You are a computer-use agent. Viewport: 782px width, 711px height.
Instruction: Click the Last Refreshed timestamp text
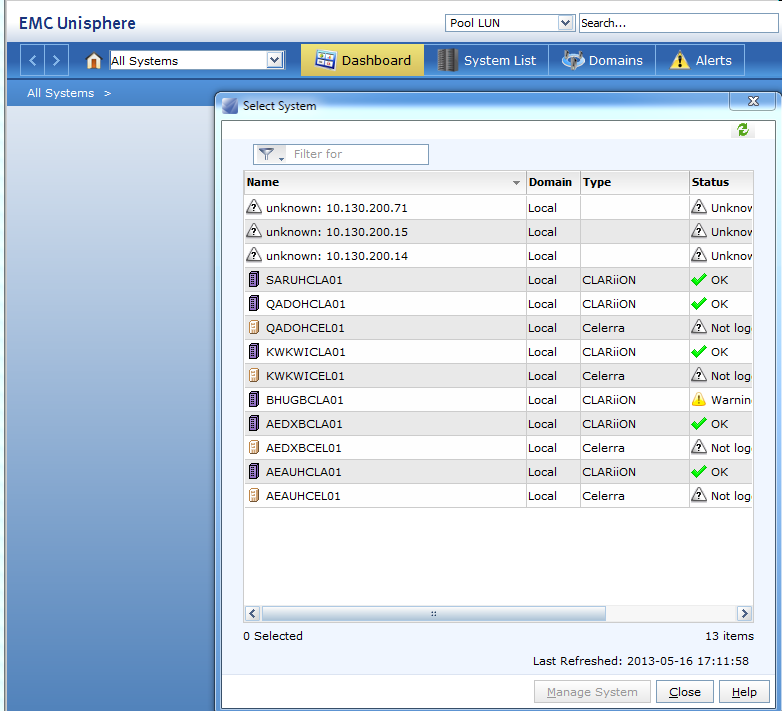640,661
